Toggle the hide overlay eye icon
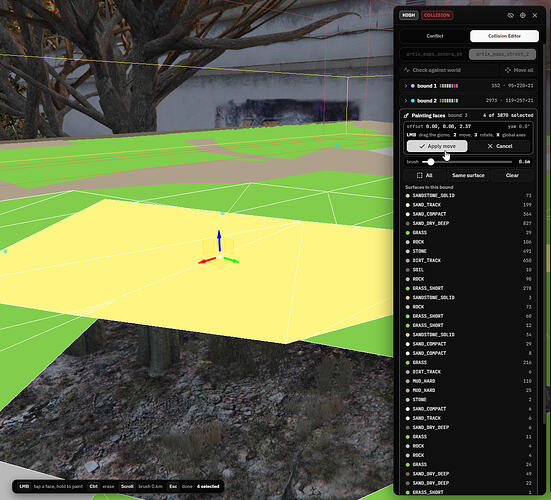The width and height of the screenshot is (551, 500). coord(511,15)
